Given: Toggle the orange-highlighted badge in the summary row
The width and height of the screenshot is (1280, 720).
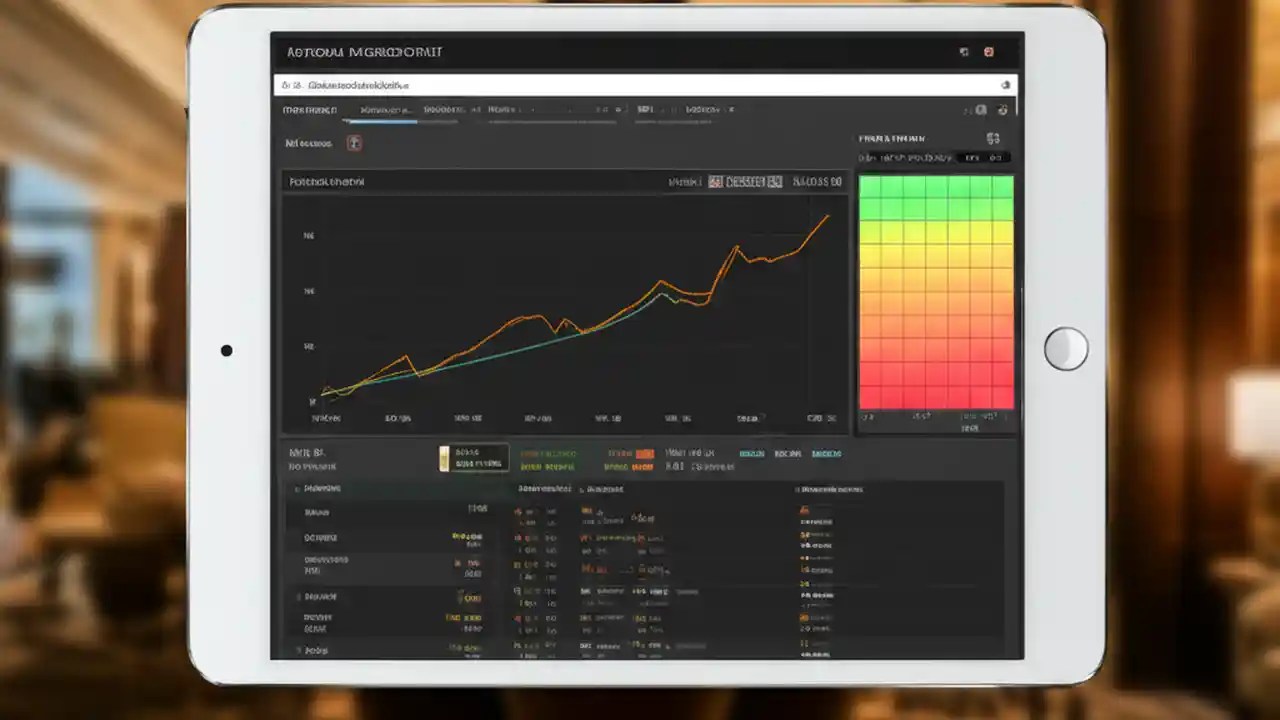Looking at the screenshot, I should [x=645, y=453].
